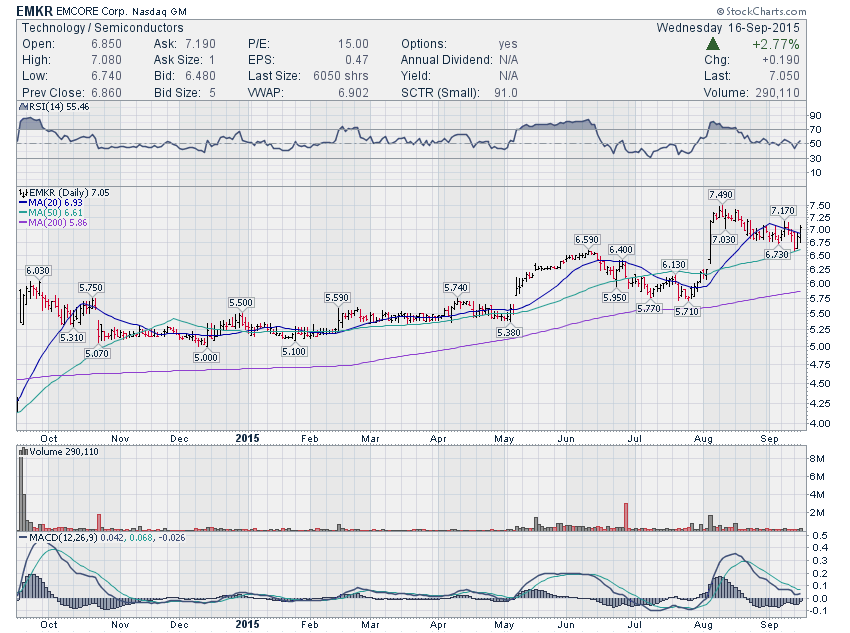Image resolution: width=850 pixels, height=633 pixels.
Task: Click the bar icon before EMKR (Daily)
Action: coord(23,192)
